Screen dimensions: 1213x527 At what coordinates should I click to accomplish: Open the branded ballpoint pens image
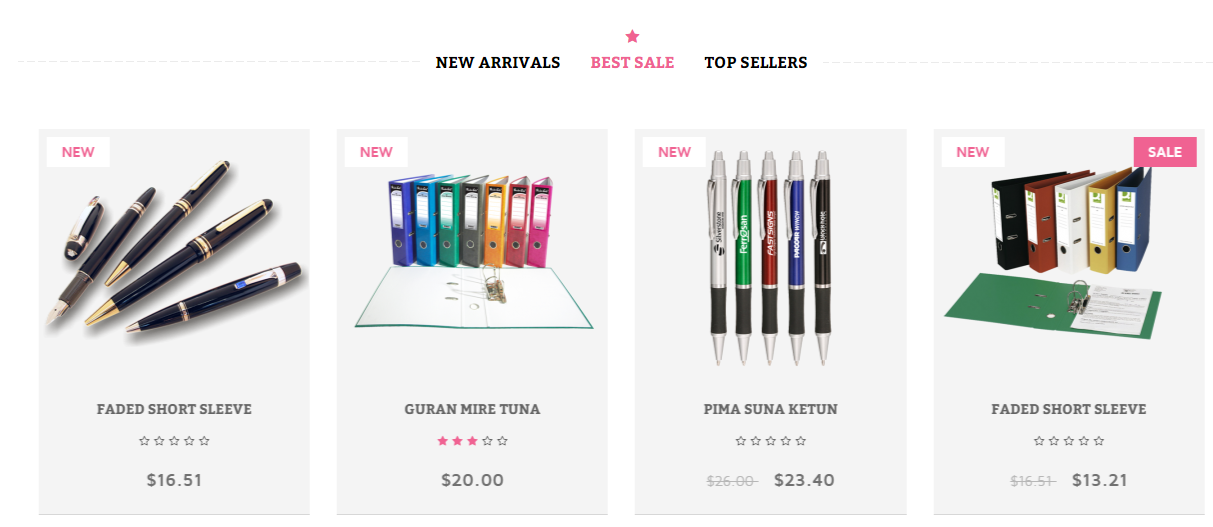tap(769, 256)
